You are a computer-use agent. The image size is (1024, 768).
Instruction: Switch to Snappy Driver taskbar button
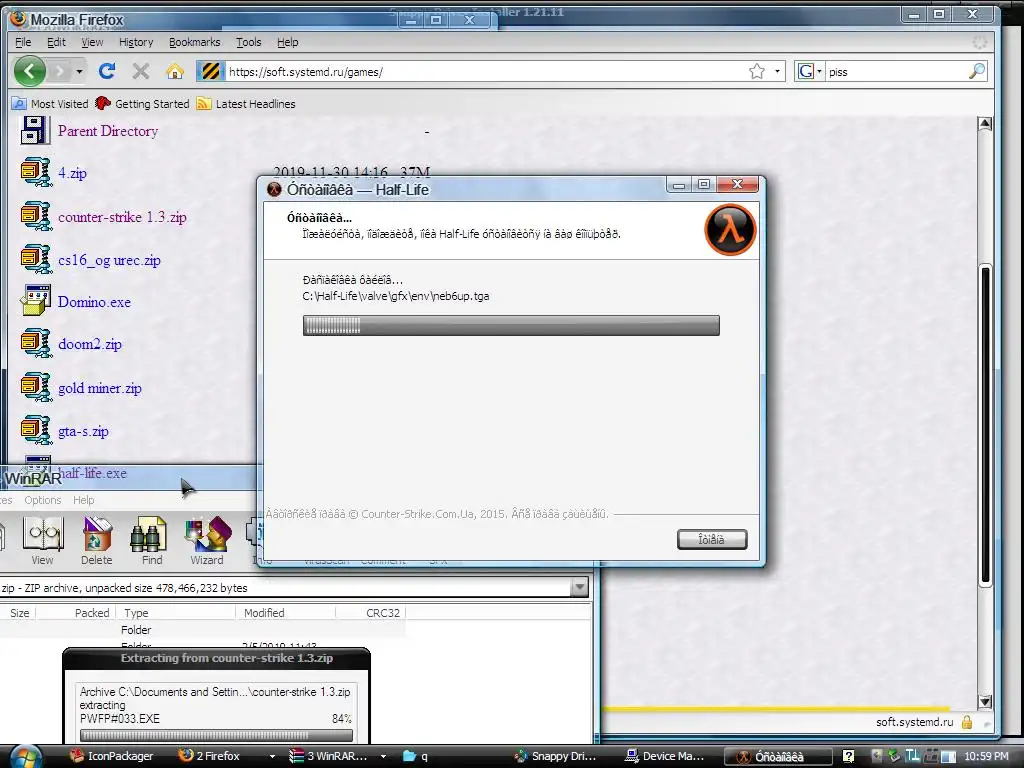click(x=555, y=756)
